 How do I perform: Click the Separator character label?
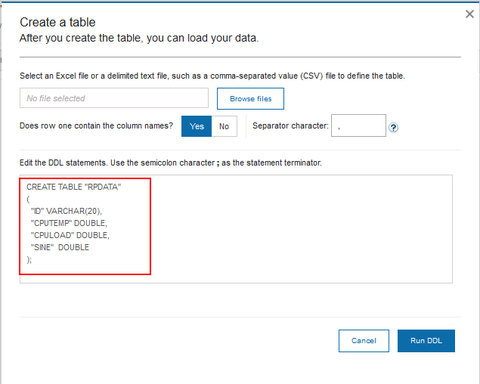[x=290, y=126]
